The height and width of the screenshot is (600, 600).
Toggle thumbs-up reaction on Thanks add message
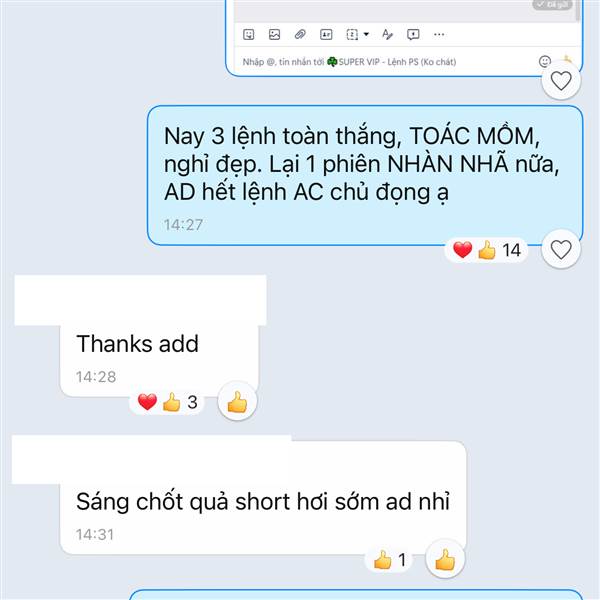[x=237, y=401]
